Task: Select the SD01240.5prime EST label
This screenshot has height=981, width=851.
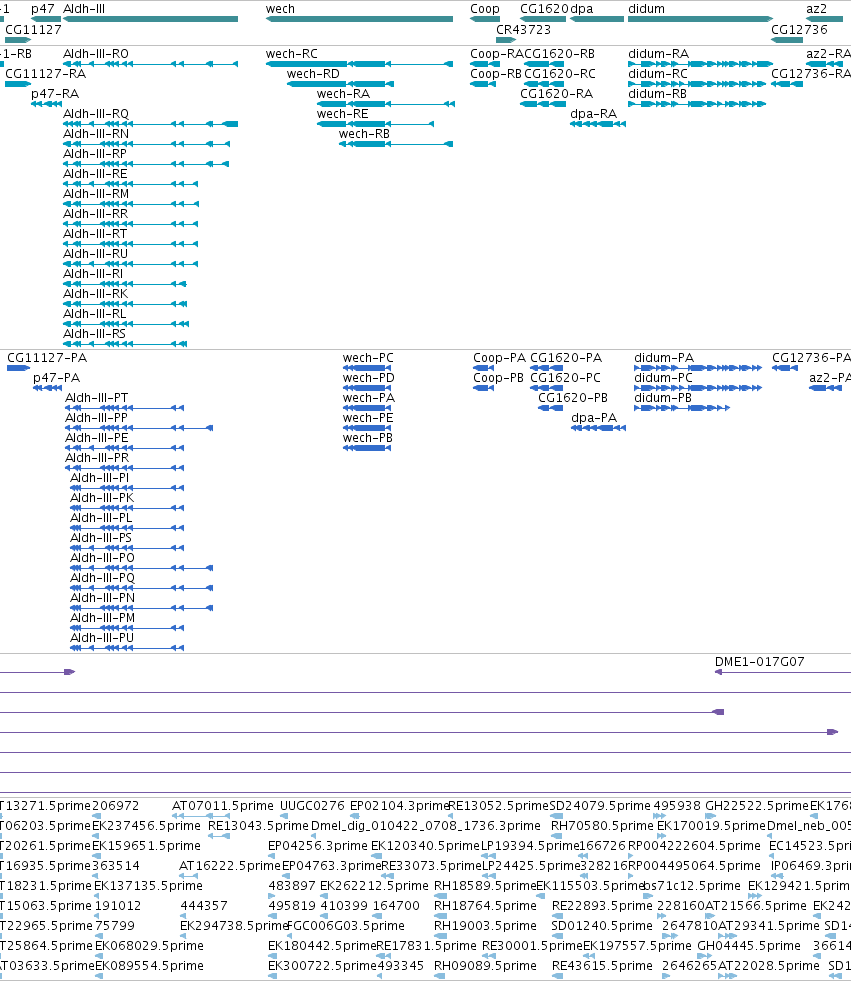Action: click(x=602, y=926)
